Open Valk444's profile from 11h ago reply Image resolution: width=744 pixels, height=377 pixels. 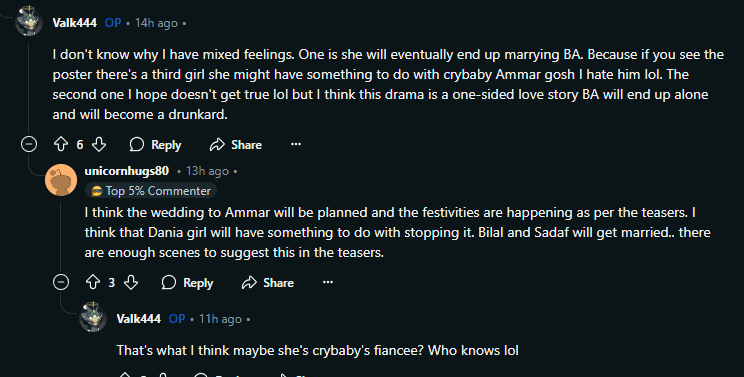point(139,319)
